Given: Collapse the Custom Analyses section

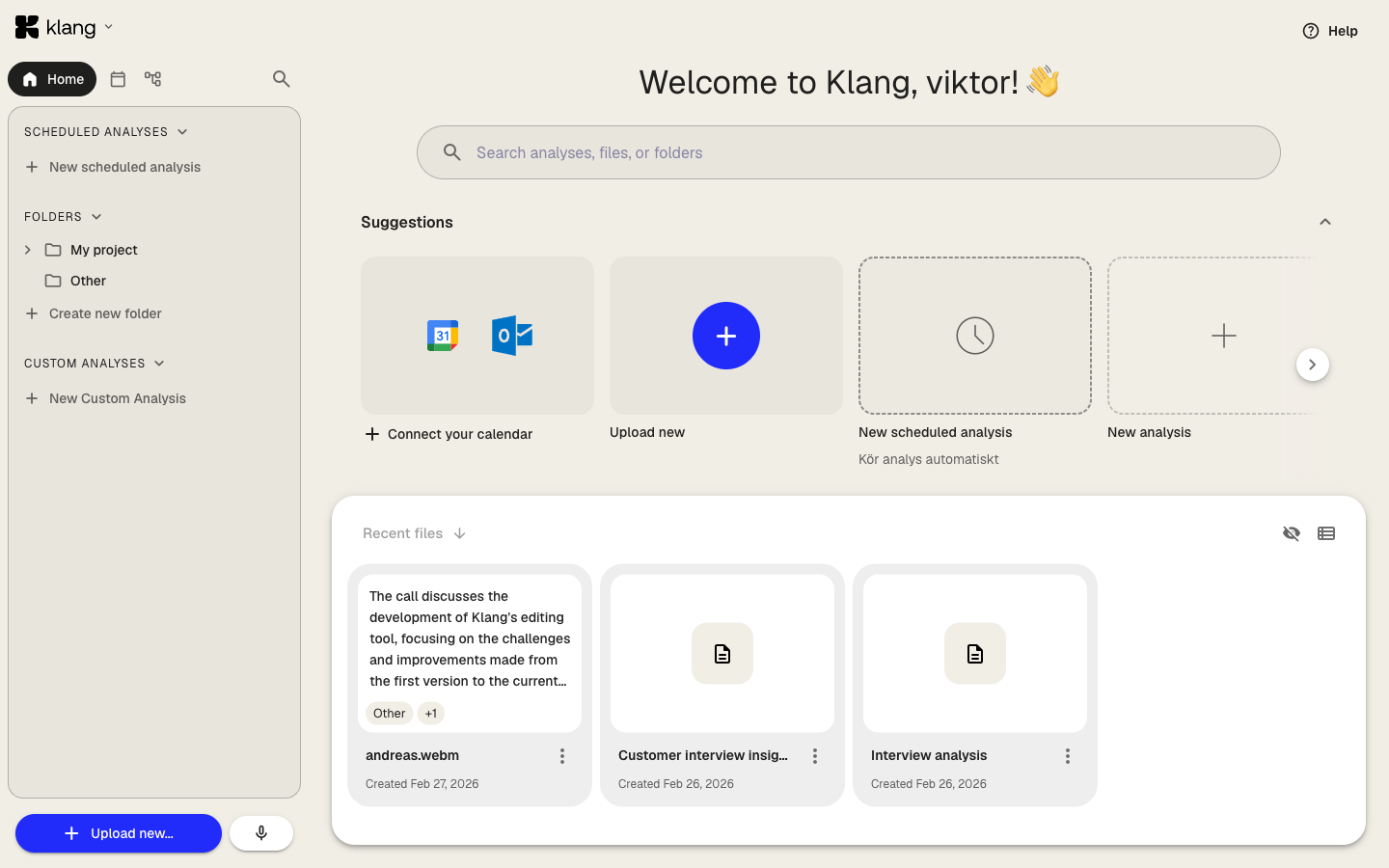Looking at the screenshot, I should coord(159,364).
